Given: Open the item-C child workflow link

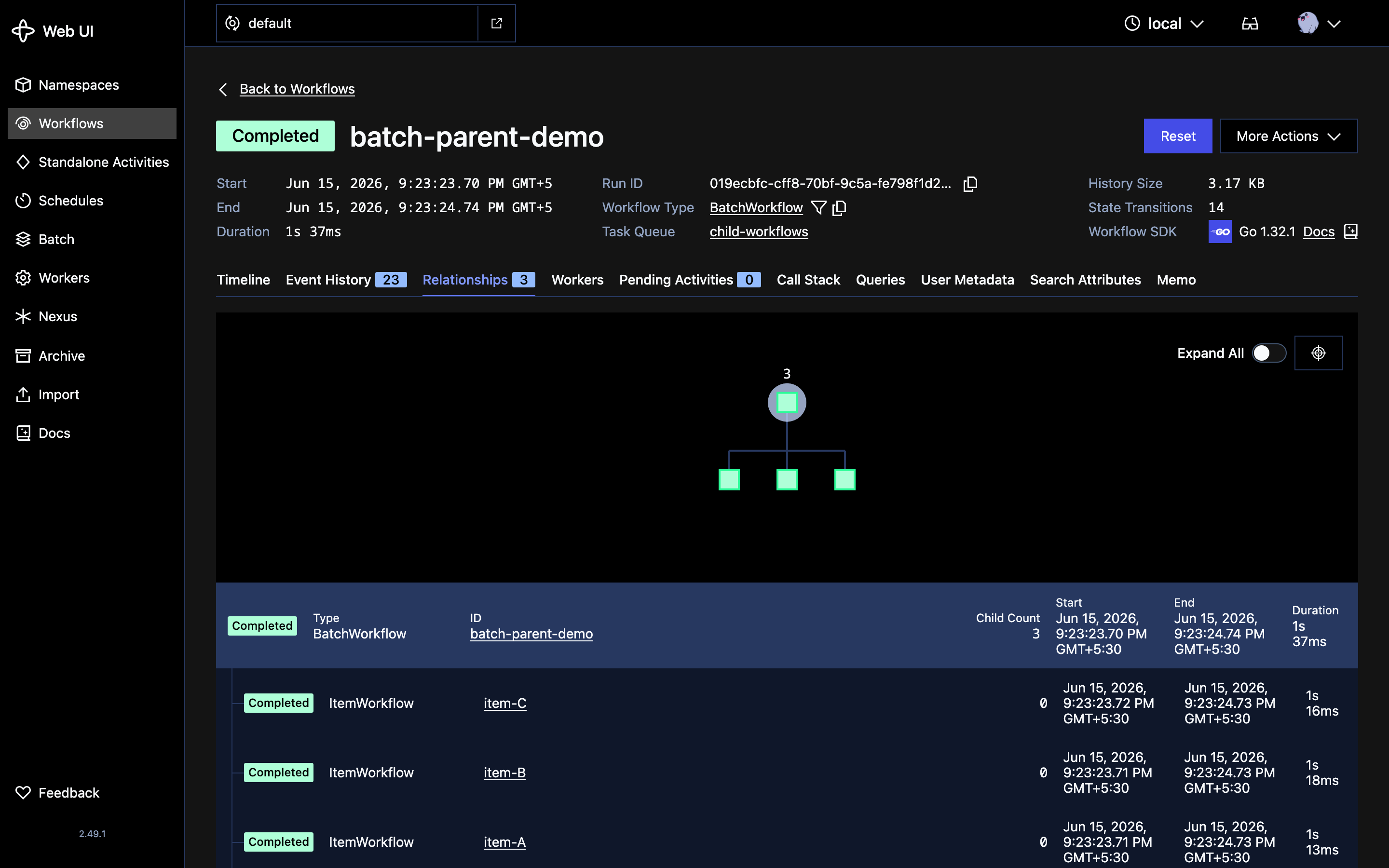Looking at the screenshot, I should 505,703.
